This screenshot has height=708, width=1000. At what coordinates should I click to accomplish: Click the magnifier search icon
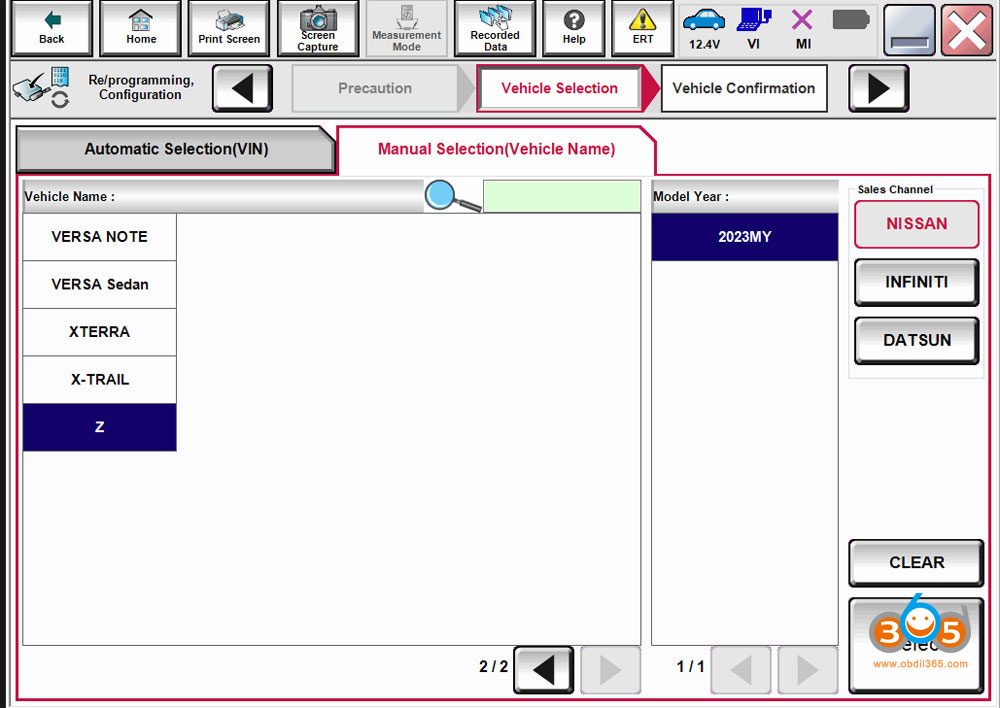pyautogui.click(x=452, y=196)
